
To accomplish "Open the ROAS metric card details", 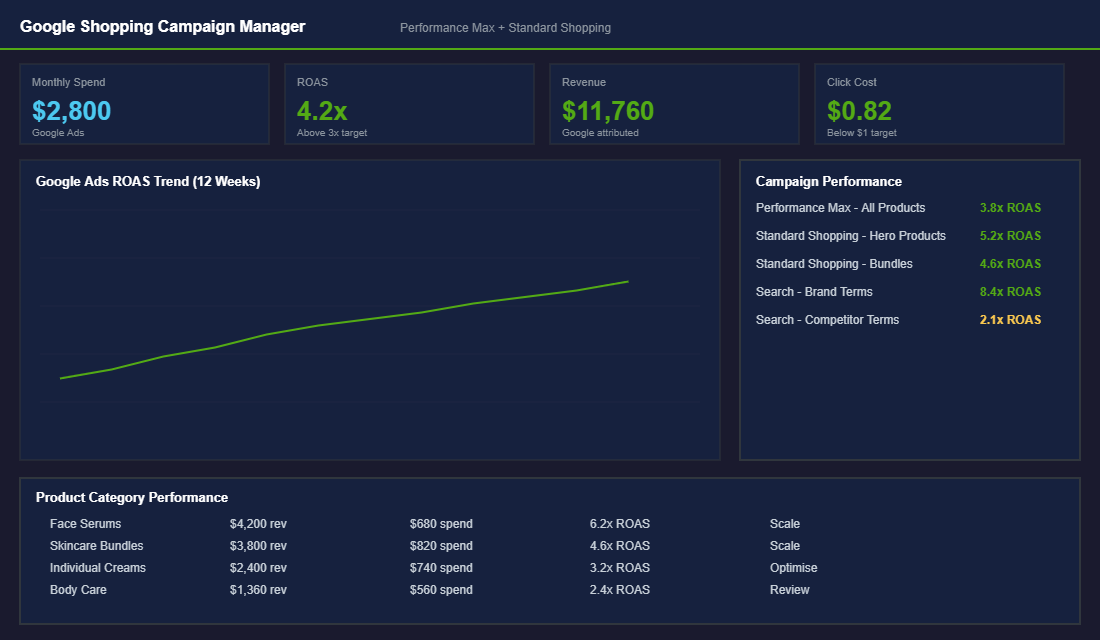I will point(409,103).
